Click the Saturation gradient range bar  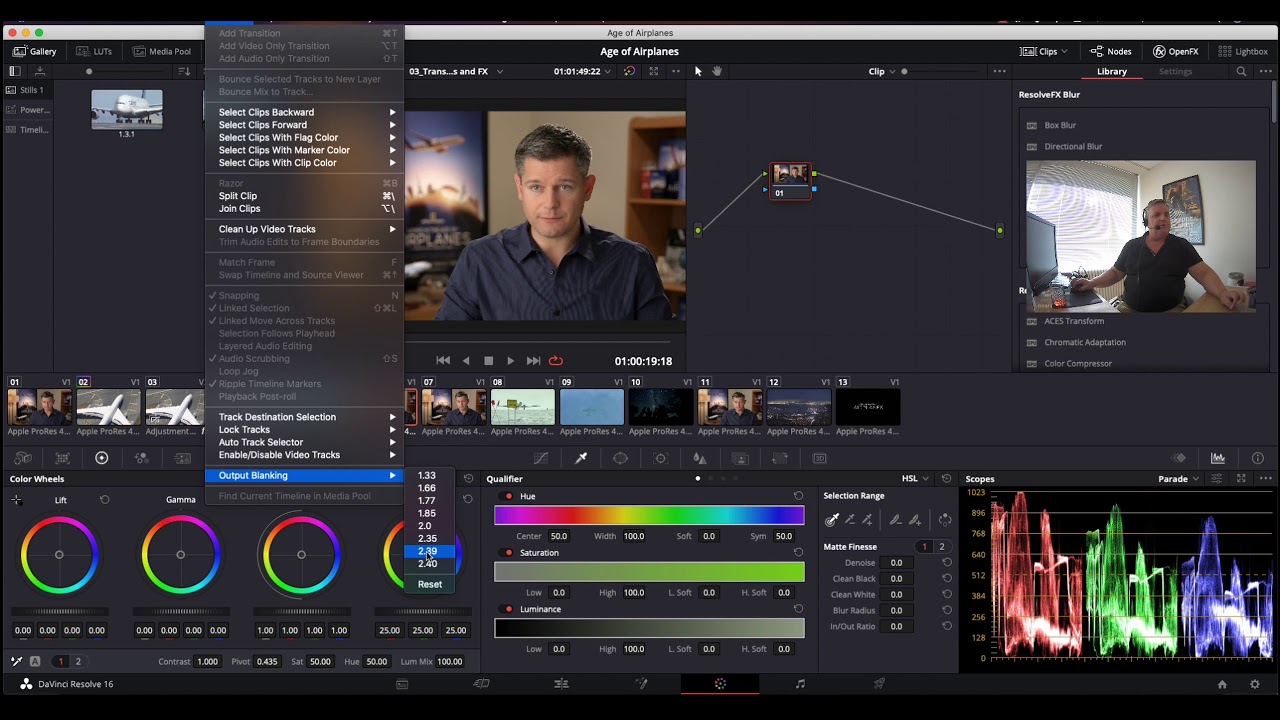[x=649, y=572]
